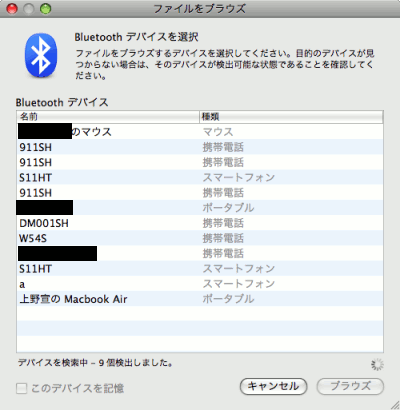Click the green zoom window button
This screenshot has width=400, height=410.
click(45, 9)
